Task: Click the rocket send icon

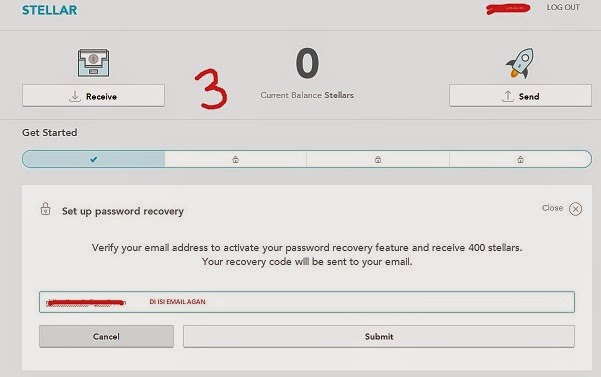Action: pyautogui.click(x=520, y=63)
